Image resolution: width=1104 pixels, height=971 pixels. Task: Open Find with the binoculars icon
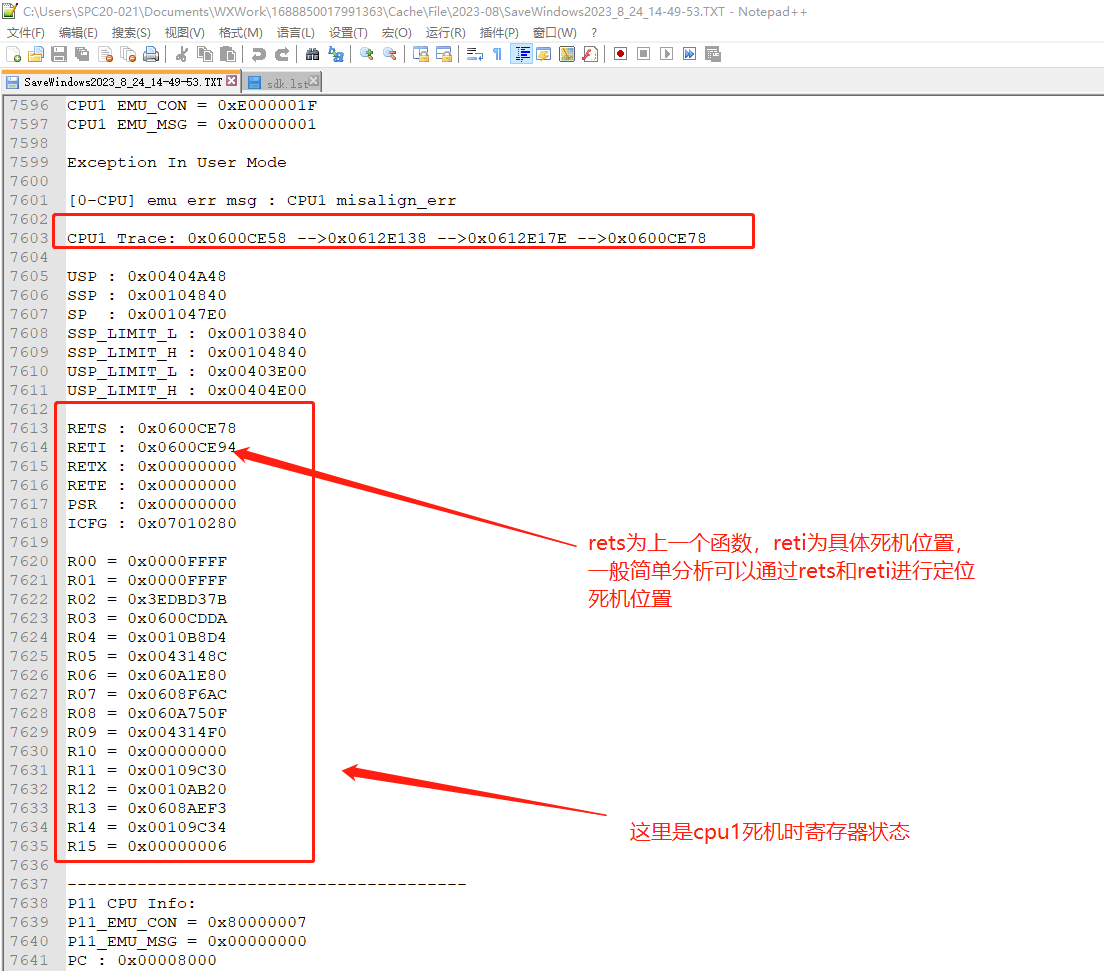coord(313,54)
